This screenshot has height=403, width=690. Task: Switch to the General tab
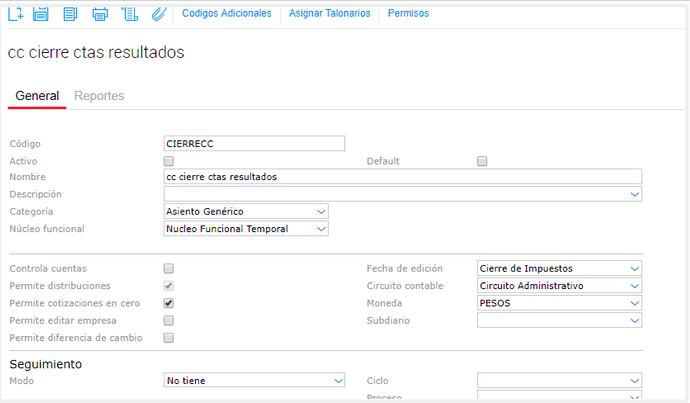[x=37, y=95]
